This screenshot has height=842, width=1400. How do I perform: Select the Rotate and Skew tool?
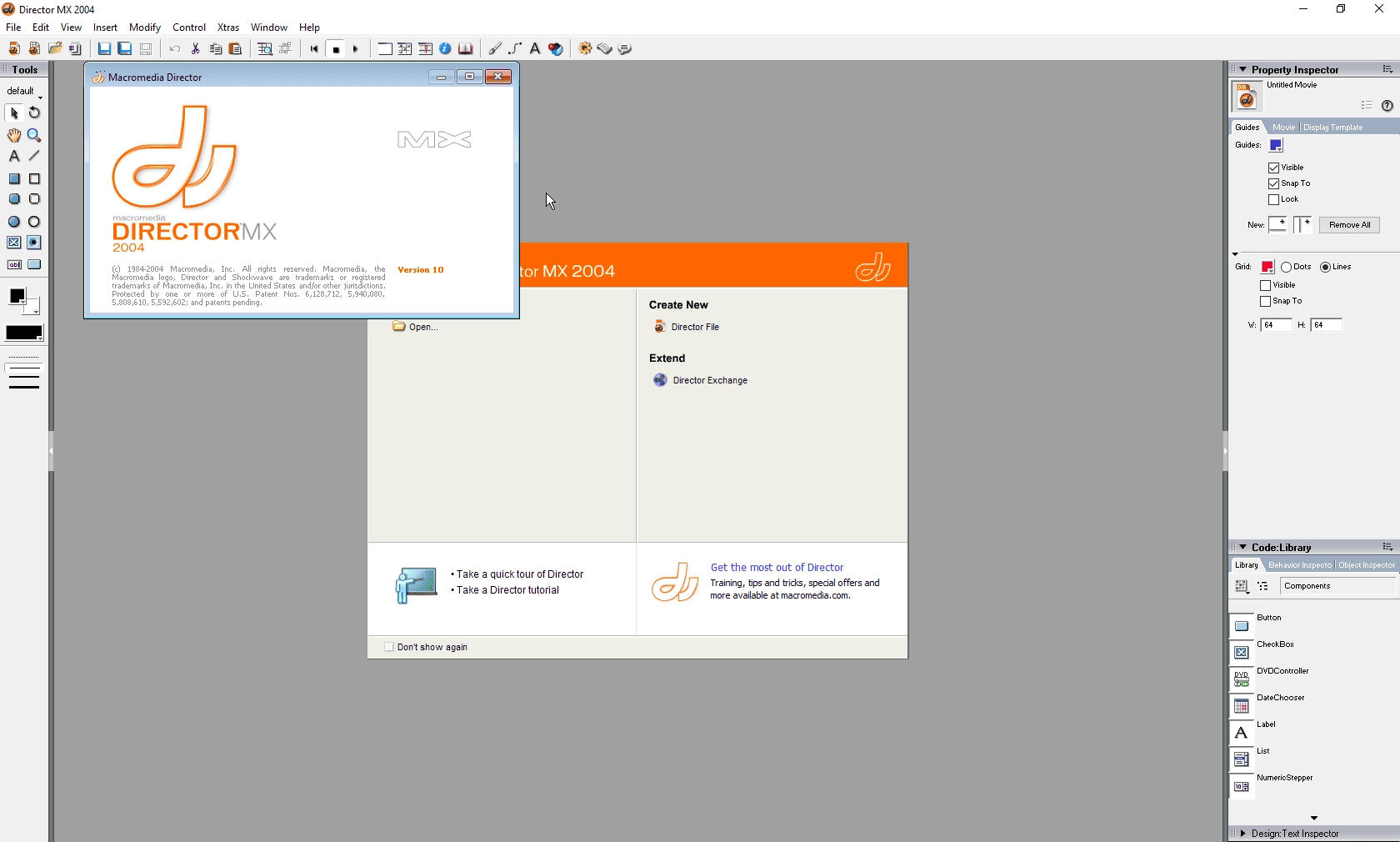(34, 113)
